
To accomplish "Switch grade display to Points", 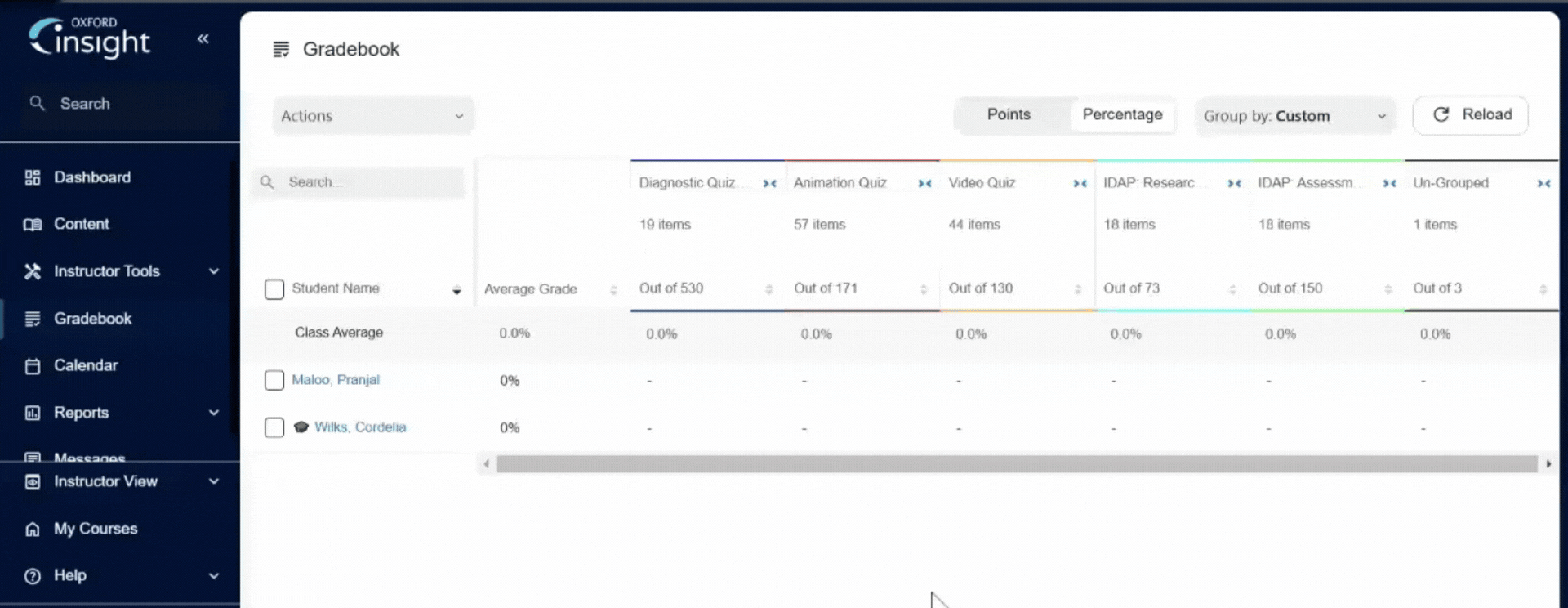I will click(1009, 114).
